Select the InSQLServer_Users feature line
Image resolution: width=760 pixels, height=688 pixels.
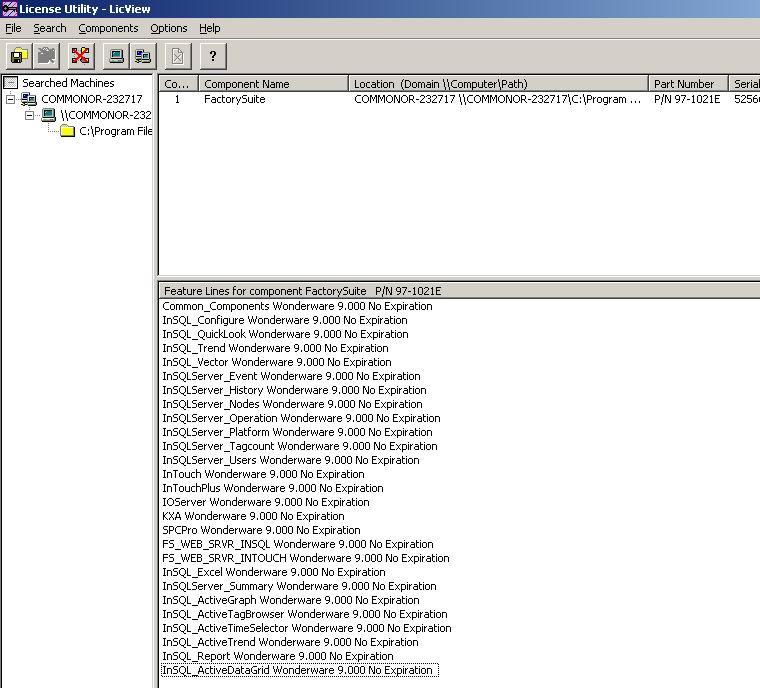point(291,461)
